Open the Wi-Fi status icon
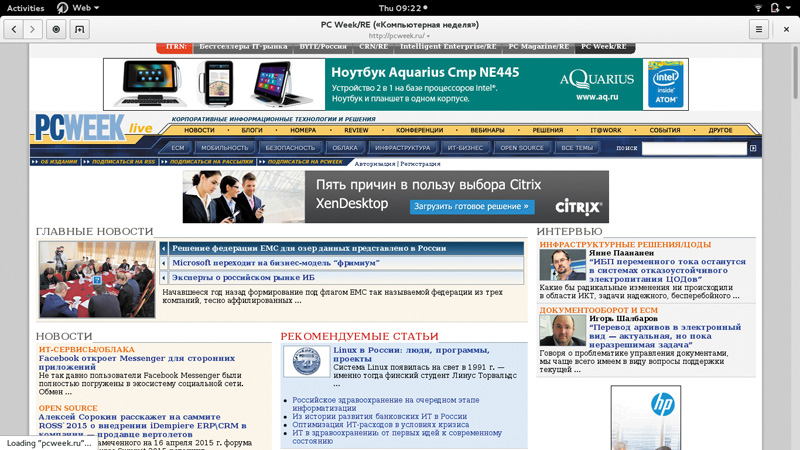This screenshot has width=800, height=450. 758,8
